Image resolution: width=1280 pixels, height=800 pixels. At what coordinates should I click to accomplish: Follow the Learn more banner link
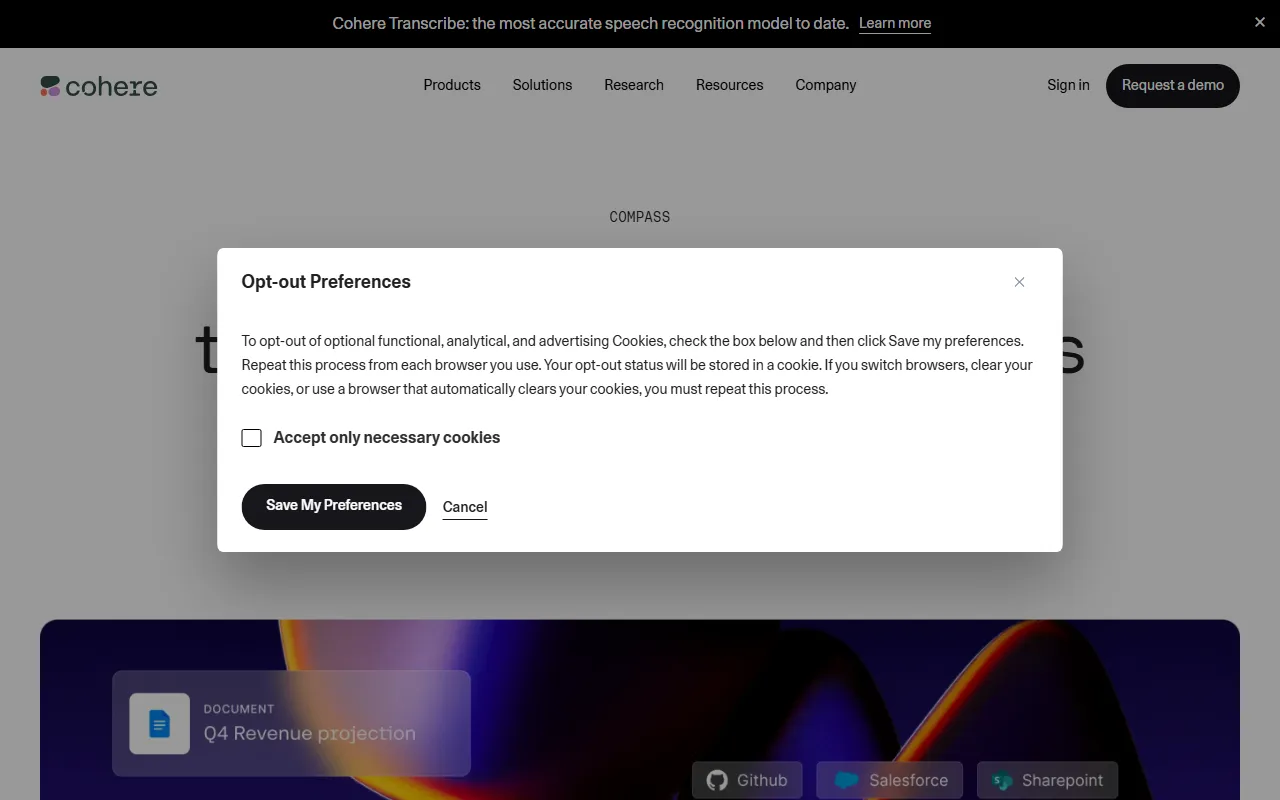click(x=894, y=23)
